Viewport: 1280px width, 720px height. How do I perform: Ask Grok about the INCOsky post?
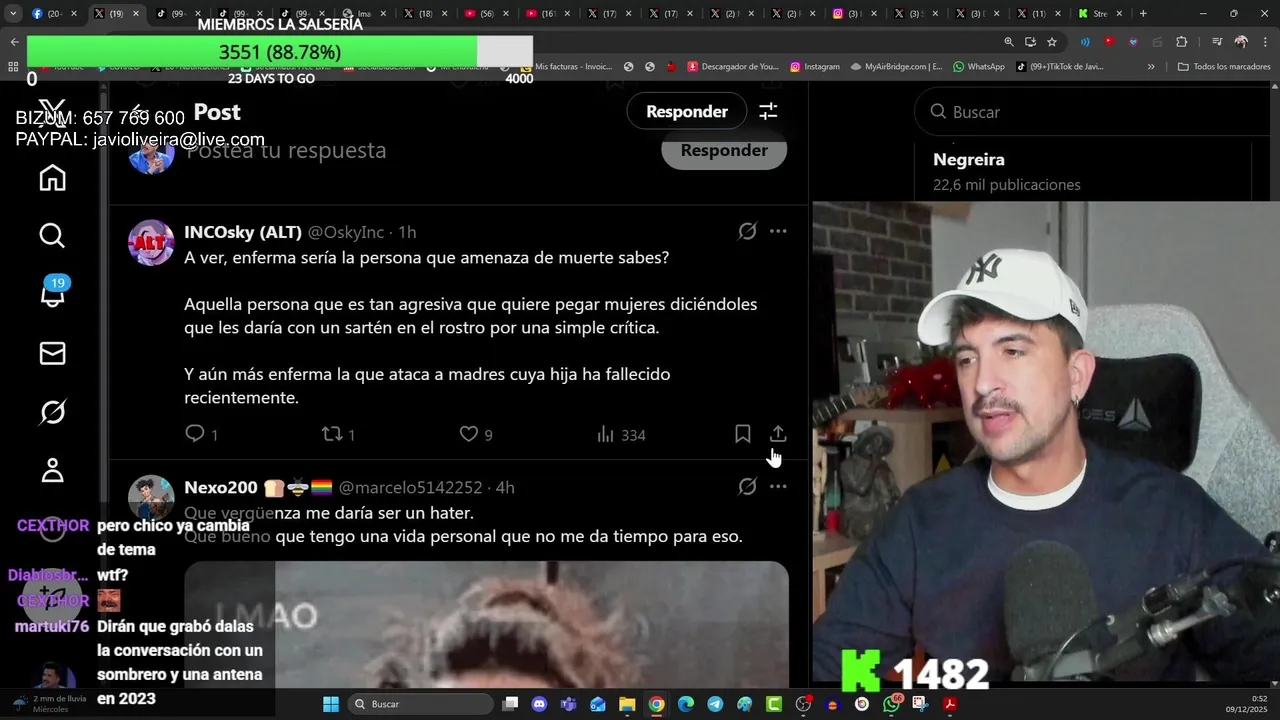click(x=747, y=232)
